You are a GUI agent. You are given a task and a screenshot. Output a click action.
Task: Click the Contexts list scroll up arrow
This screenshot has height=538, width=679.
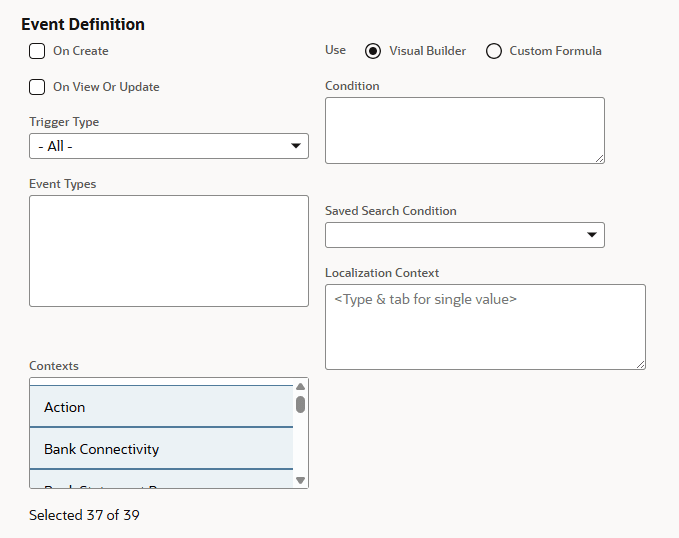[300, 387]
